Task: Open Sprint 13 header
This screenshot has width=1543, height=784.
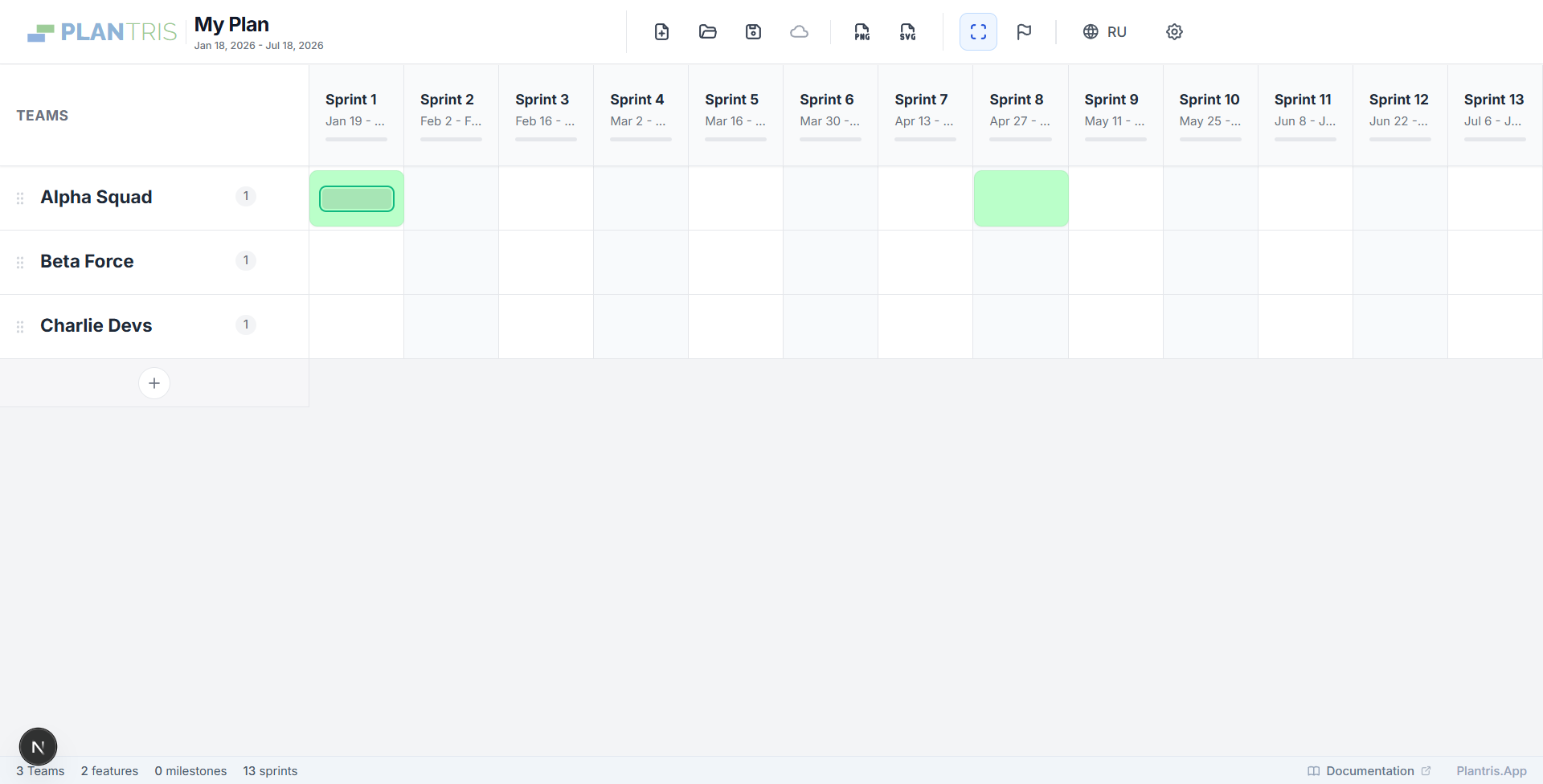Action: click(x=1495, y=115)
